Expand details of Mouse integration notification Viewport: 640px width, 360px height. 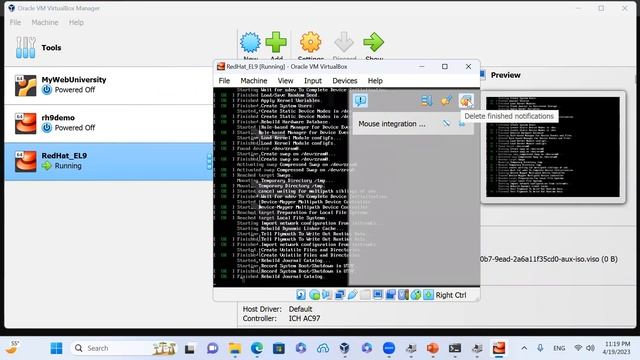(x=446, y=123)
